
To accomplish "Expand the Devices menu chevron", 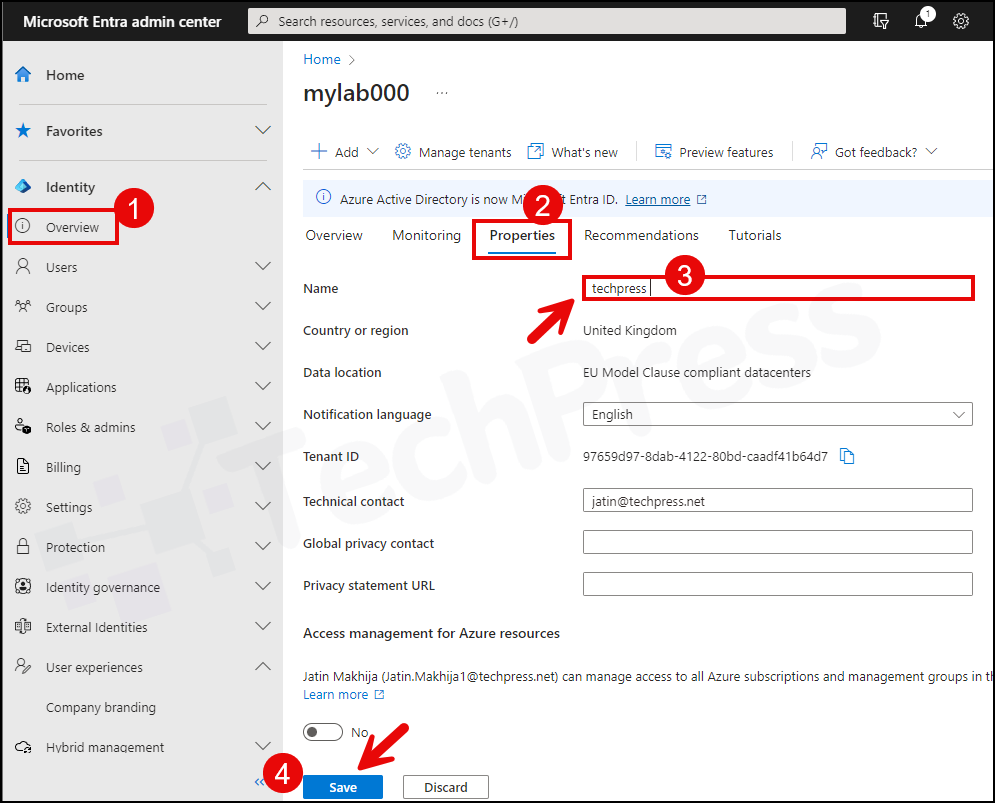I will (263, 346).
